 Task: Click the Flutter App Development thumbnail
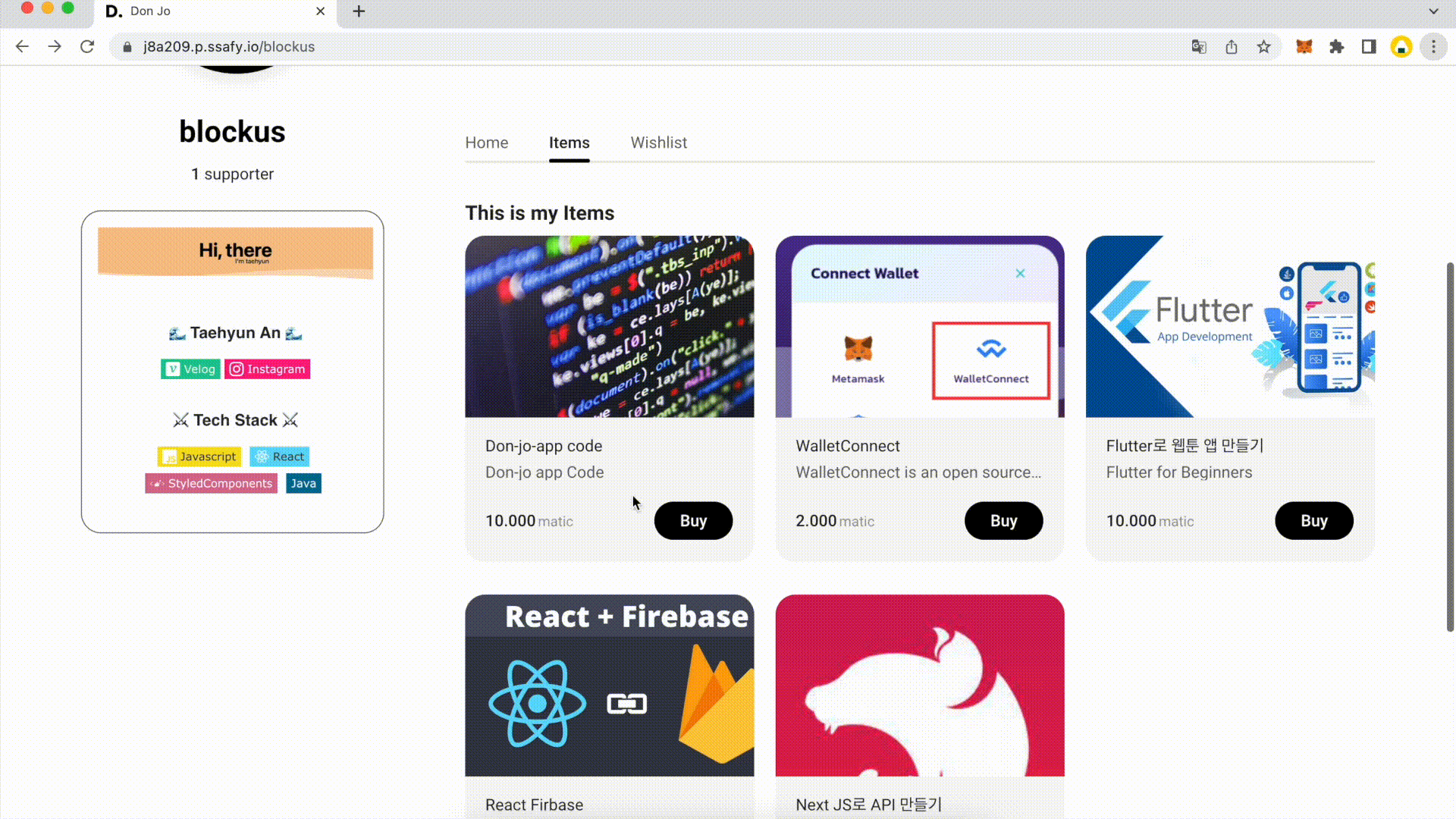click(1229, 326)
